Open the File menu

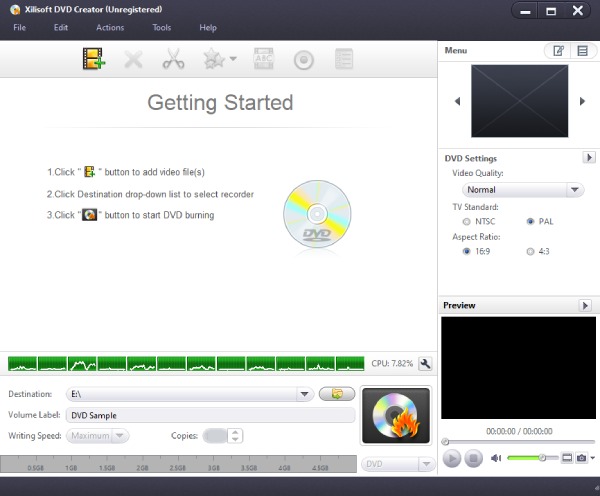click(x=20, y=28)
